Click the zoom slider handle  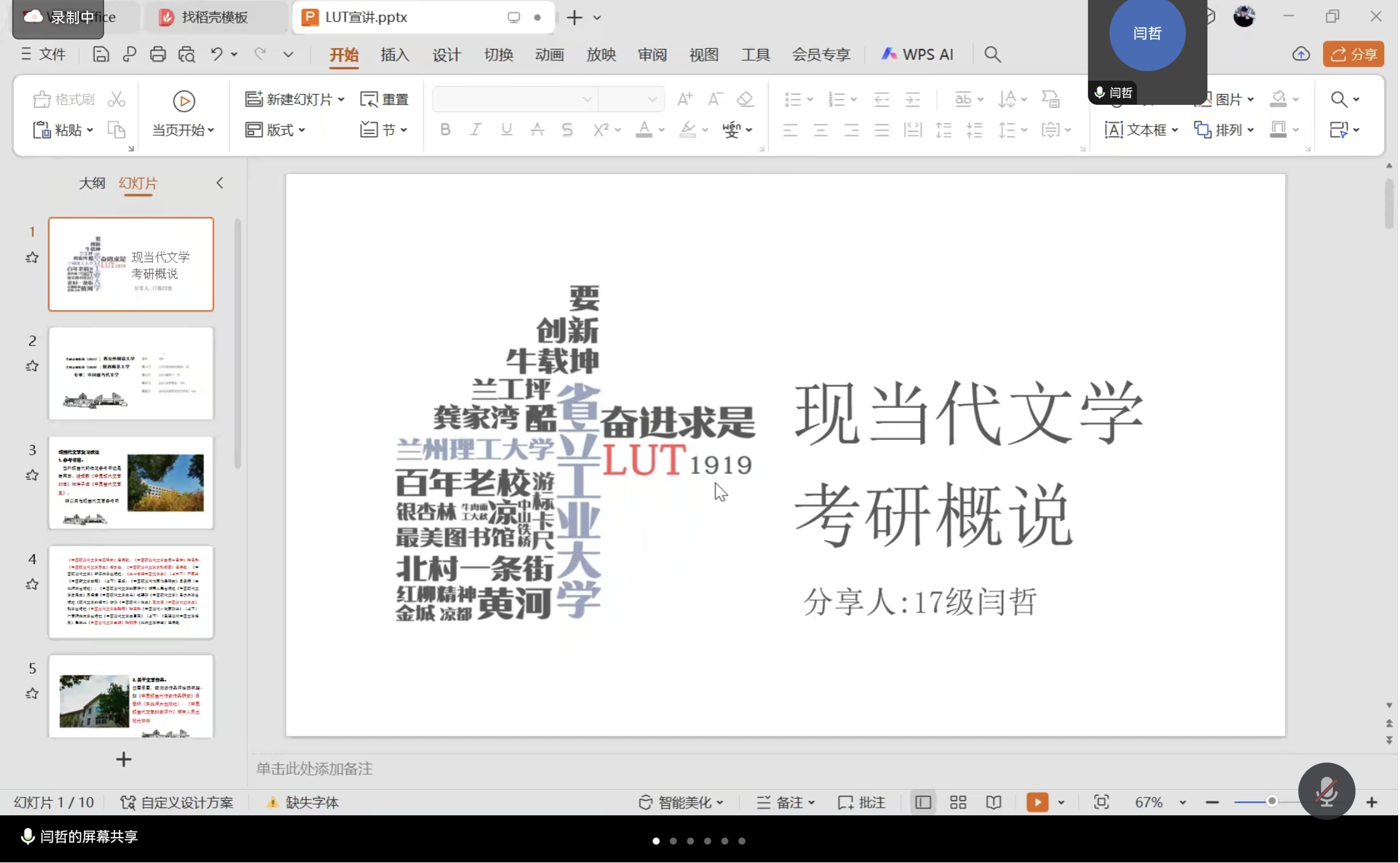pos(1272,801)
